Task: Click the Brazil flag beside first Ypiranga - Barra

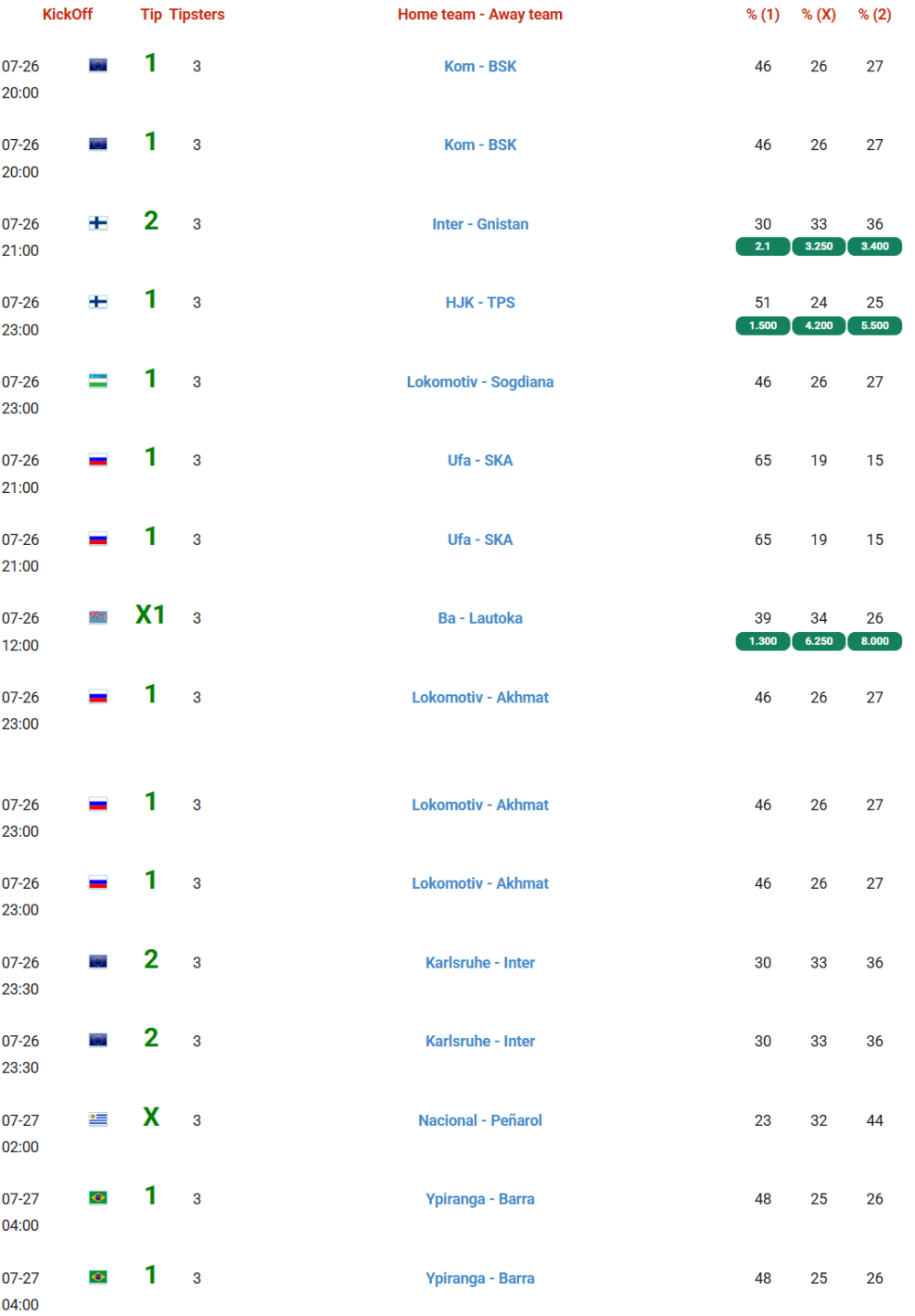Action: pos(98,1198)
